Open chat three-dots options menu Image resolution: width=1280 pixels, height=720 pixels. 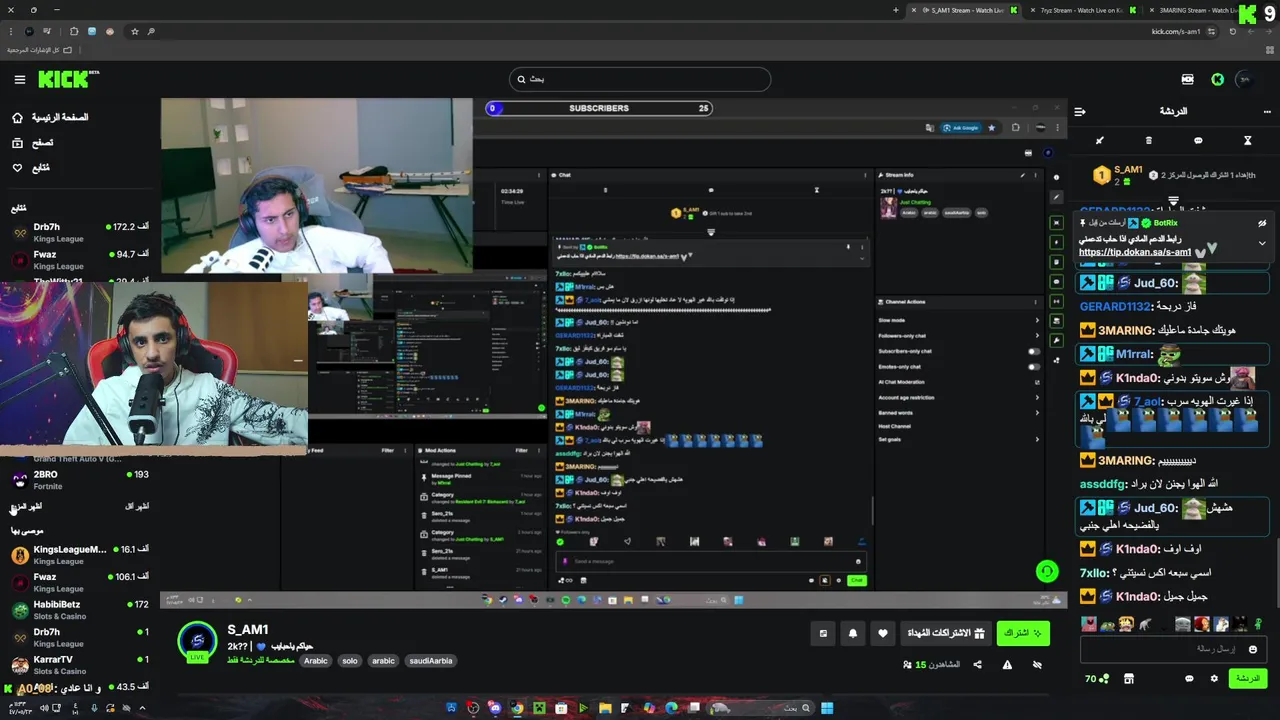coord(1265,111)
